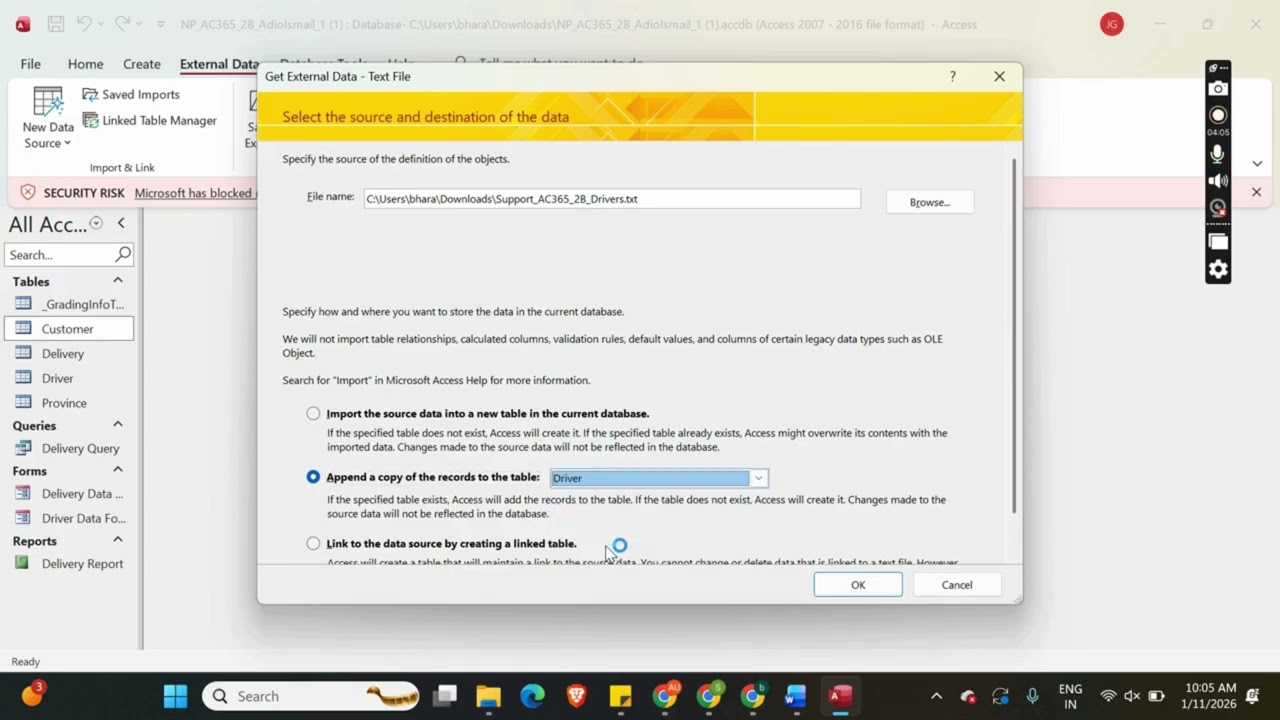Open Linked Table Manager

tap(149, 120)
